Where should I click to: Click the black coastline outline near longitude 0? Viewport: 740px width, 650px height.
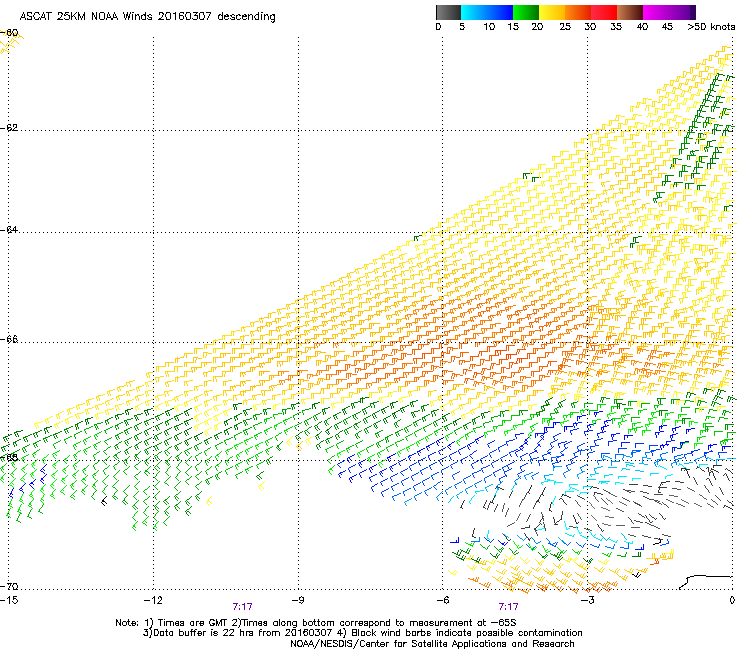pos(706,582)
